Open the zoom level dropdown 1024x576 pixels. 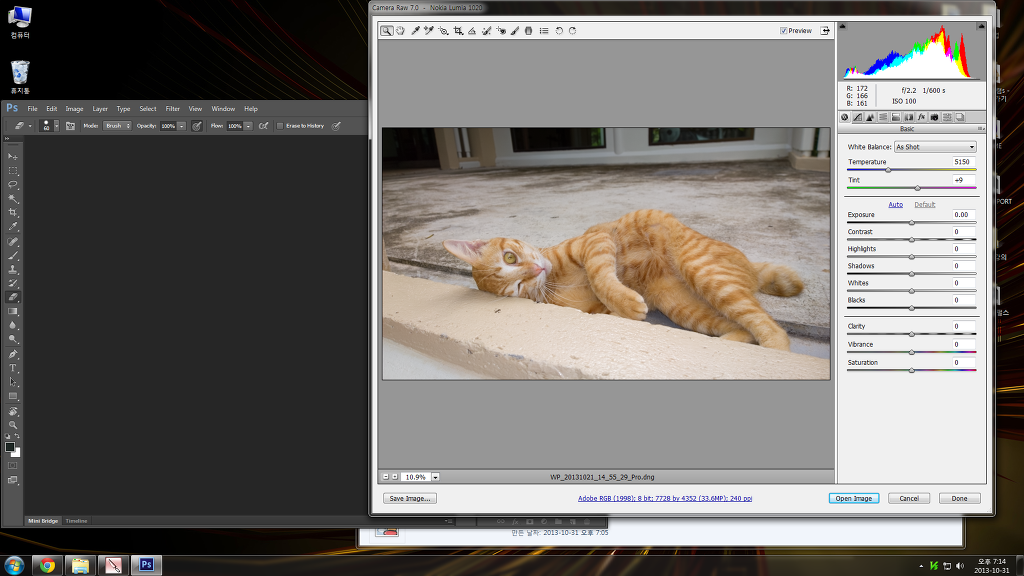tap(435, 477)
